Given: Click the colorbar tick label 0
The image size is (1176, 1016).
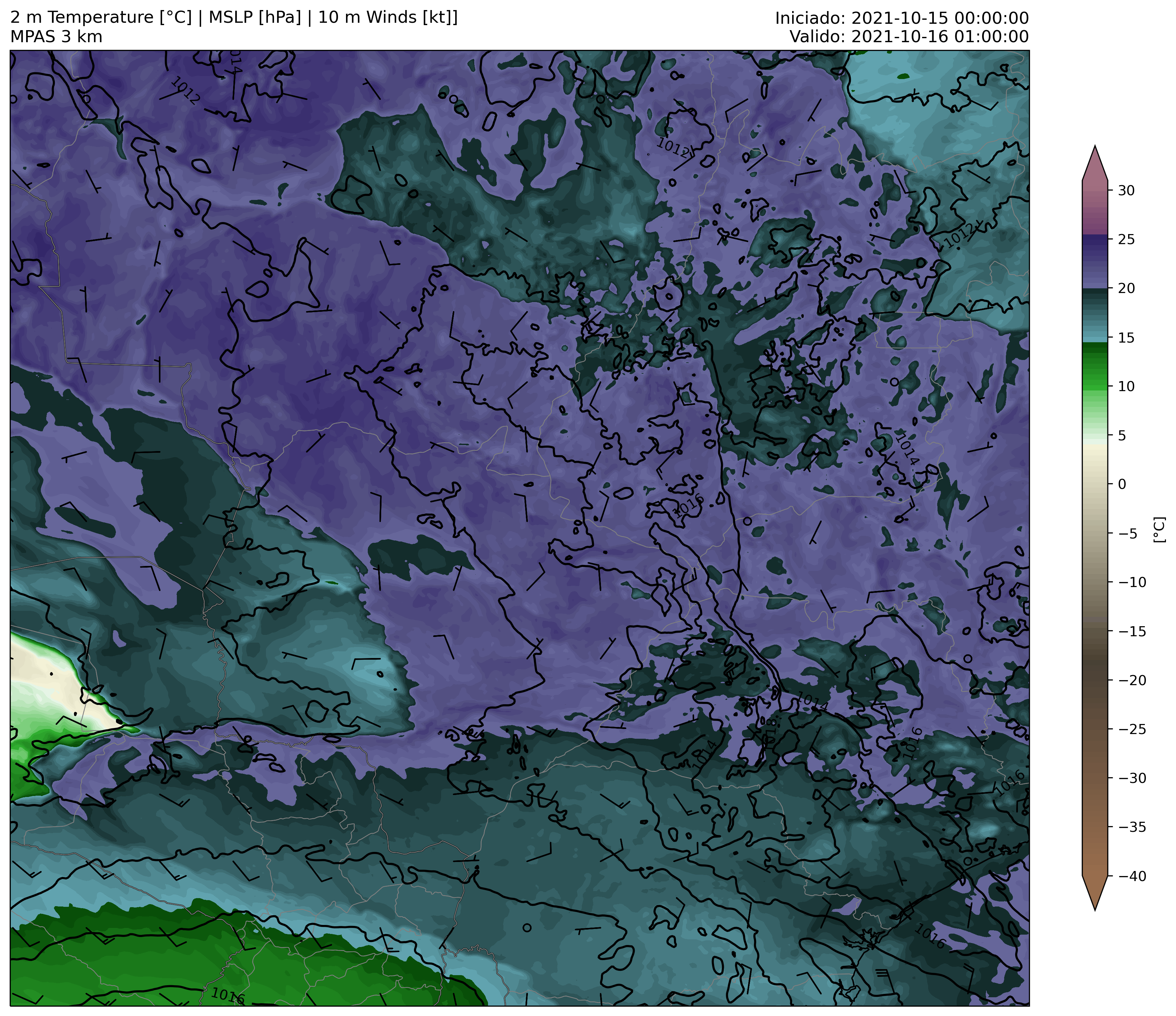Looking at the screenshot, I should click(x=1122, y=485).
